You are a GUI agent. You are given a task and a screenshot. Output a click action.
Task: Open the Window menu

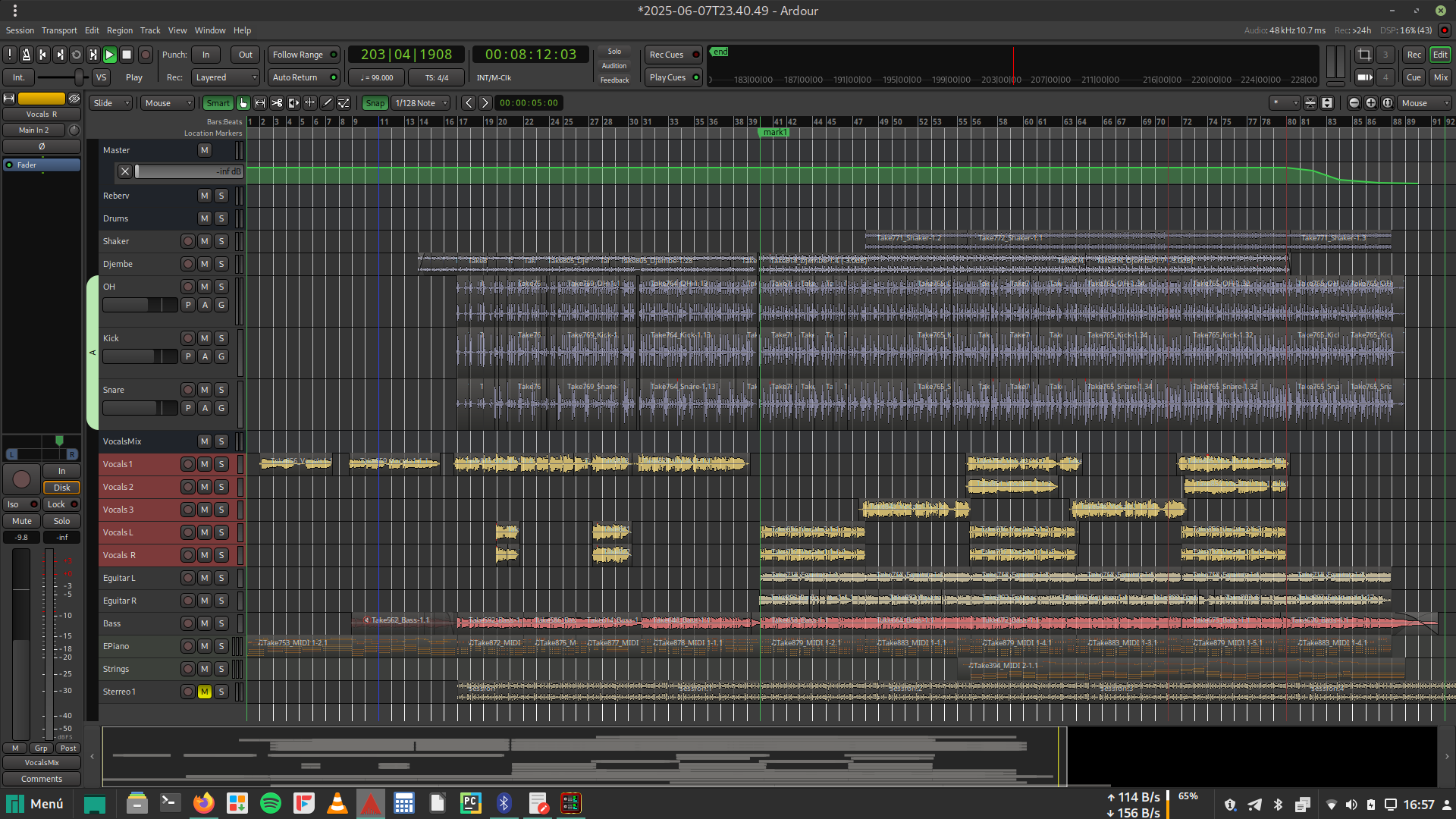click(x=210, y=30)
